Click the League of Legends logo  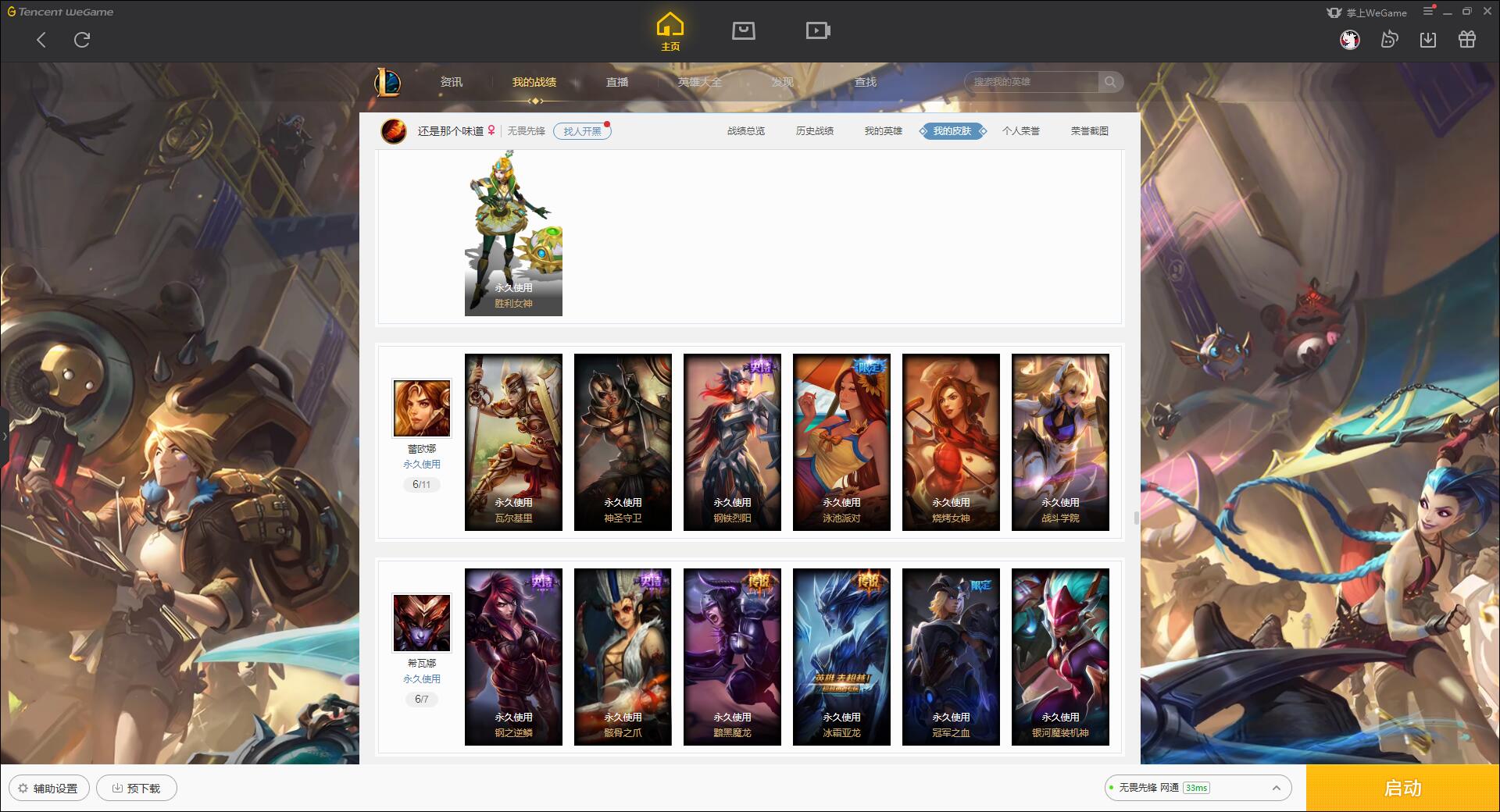point(388,82)
